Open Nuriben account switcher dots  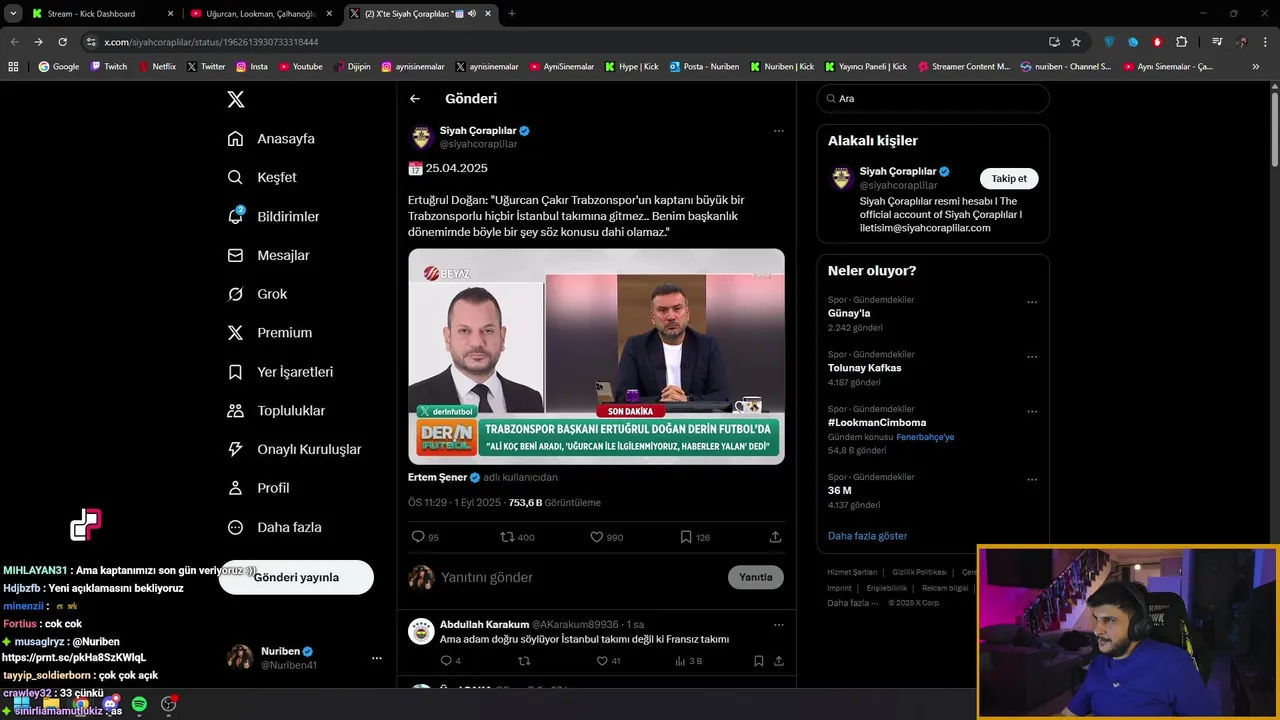pyautogui.click(x=377, y=658)
